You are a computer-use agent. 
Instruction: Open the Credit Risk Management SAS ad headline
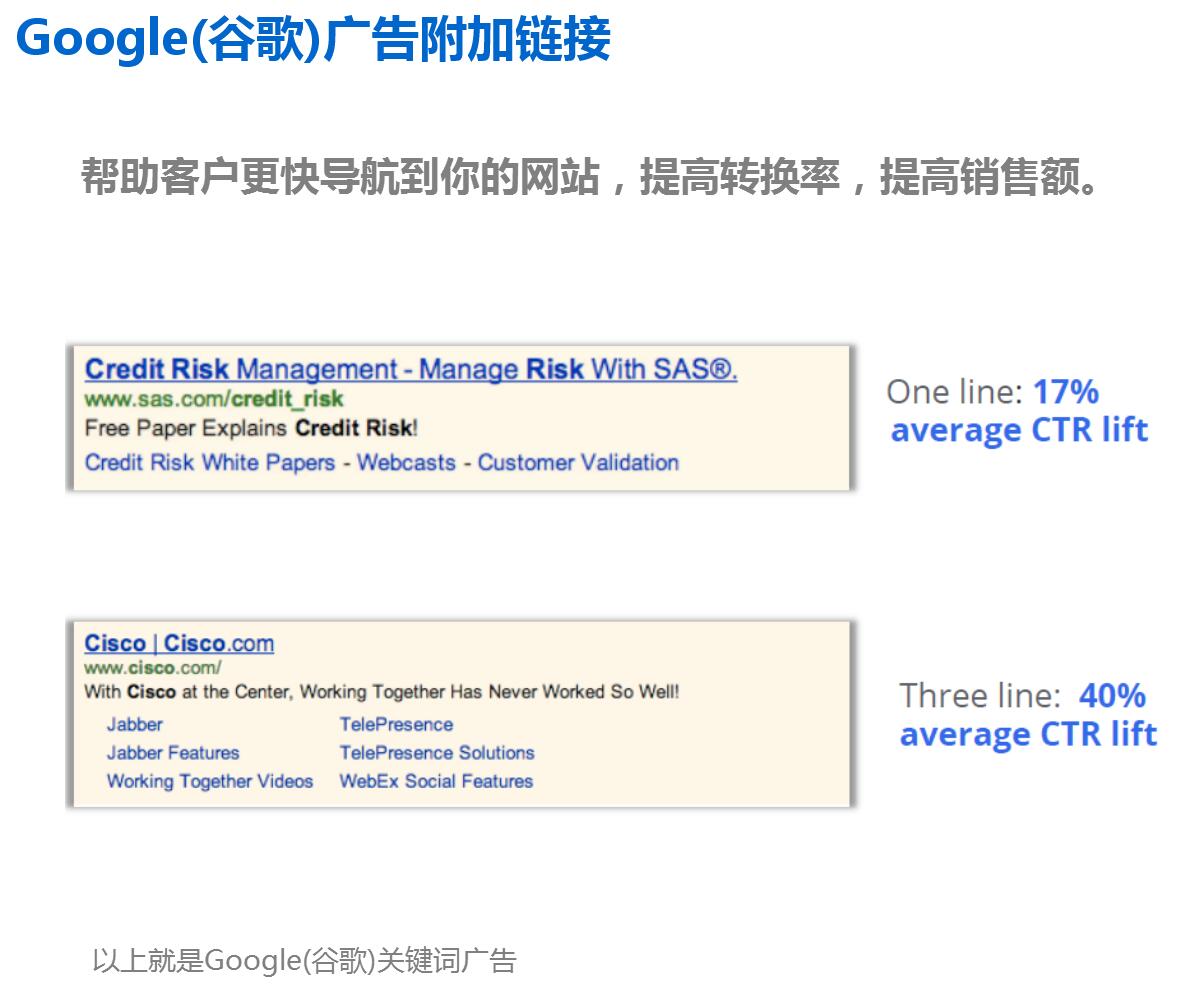[x=410, y=369]
